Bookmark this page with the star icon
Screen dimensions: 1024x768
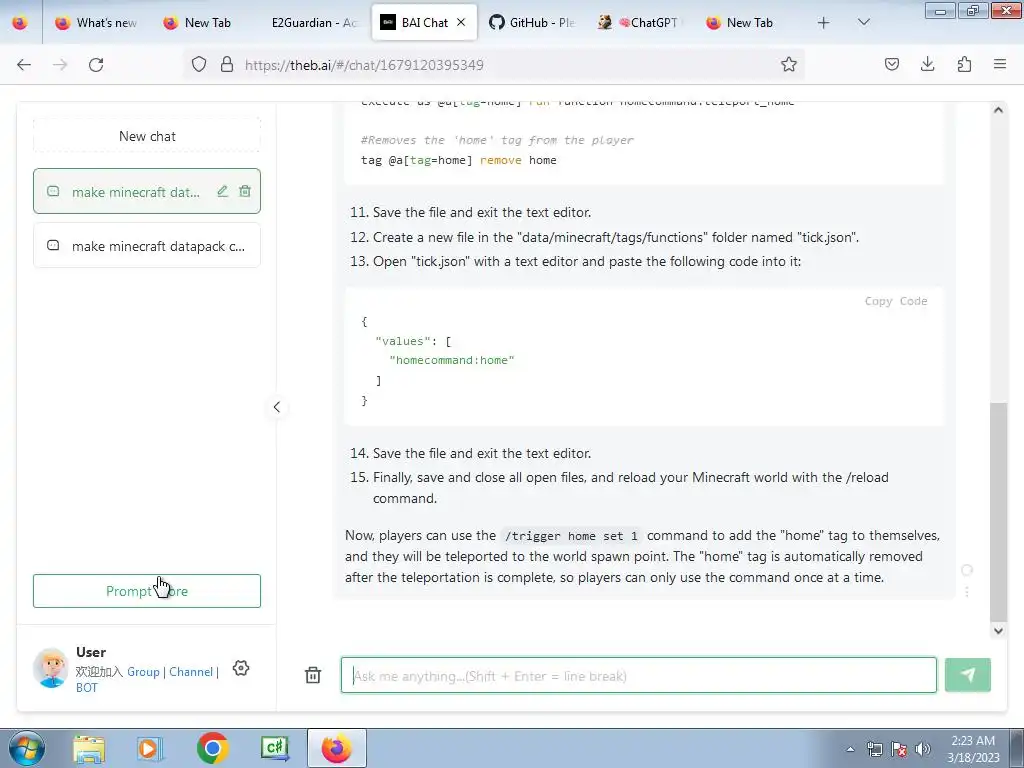point(788,65)
